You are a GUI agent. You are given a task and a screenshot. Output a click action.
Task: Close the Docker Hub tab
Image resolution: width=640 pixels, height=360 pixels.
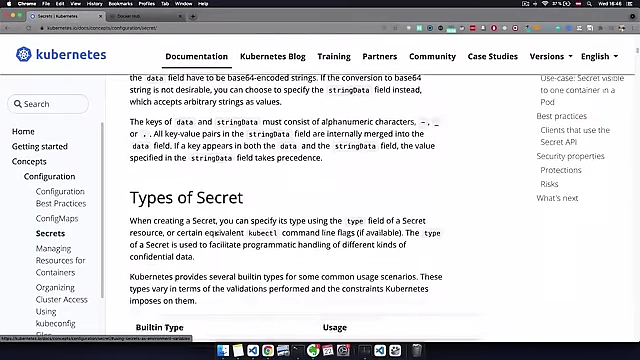180,16
